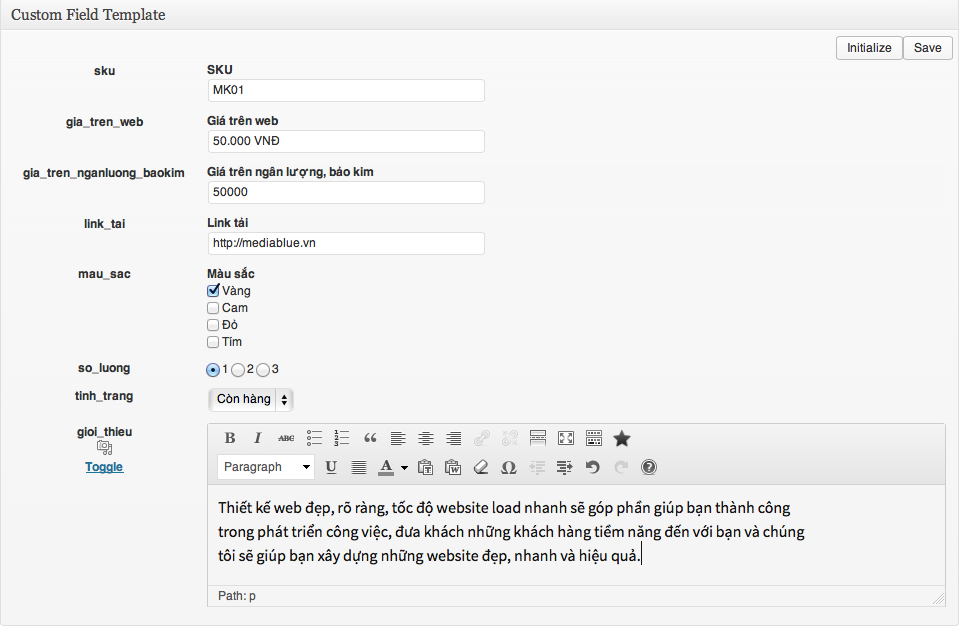Image resolution: width=959 pixels, height=628 pixels.
Task: Check the Cam color checkbox
Action: click(x=213, y=308)
